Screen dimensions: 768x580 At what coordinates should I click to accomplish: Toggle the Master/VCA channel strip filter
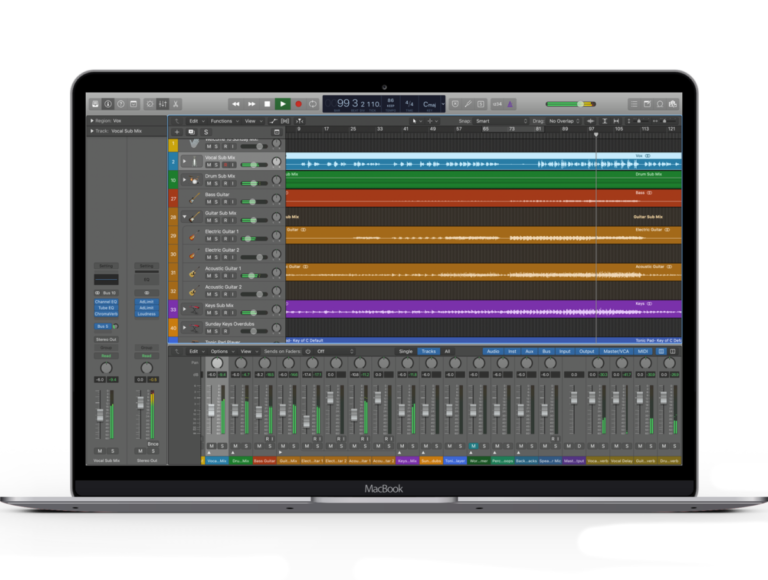pyautogui.click(x=616, y=351)
